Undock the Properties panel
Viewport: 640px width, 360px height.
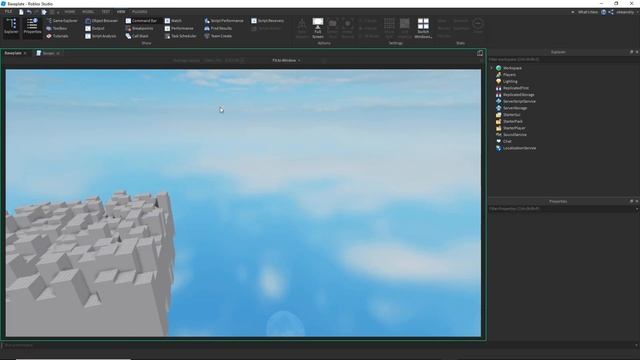pos(631,201)
